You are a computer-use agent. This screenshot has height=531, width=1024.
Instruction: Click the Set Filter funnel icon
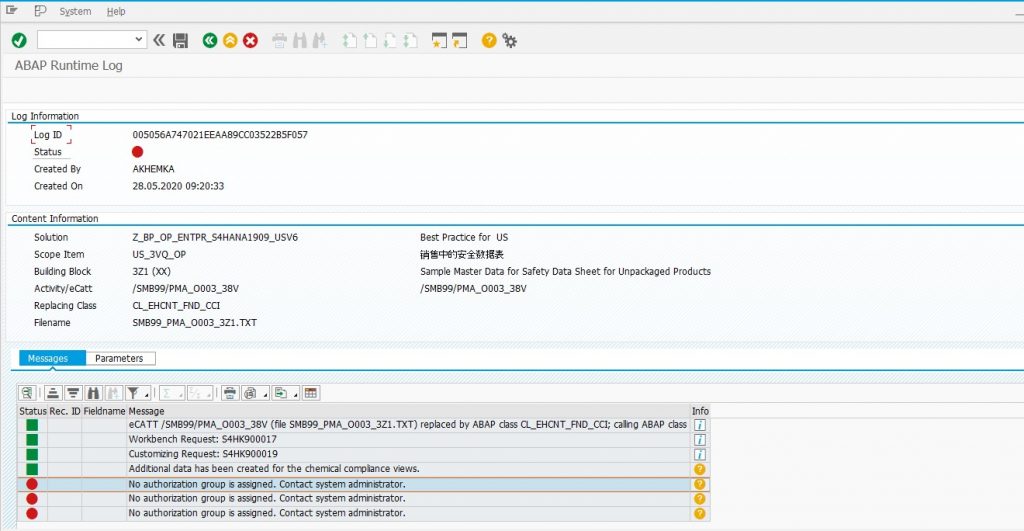(x=133, y=393)
